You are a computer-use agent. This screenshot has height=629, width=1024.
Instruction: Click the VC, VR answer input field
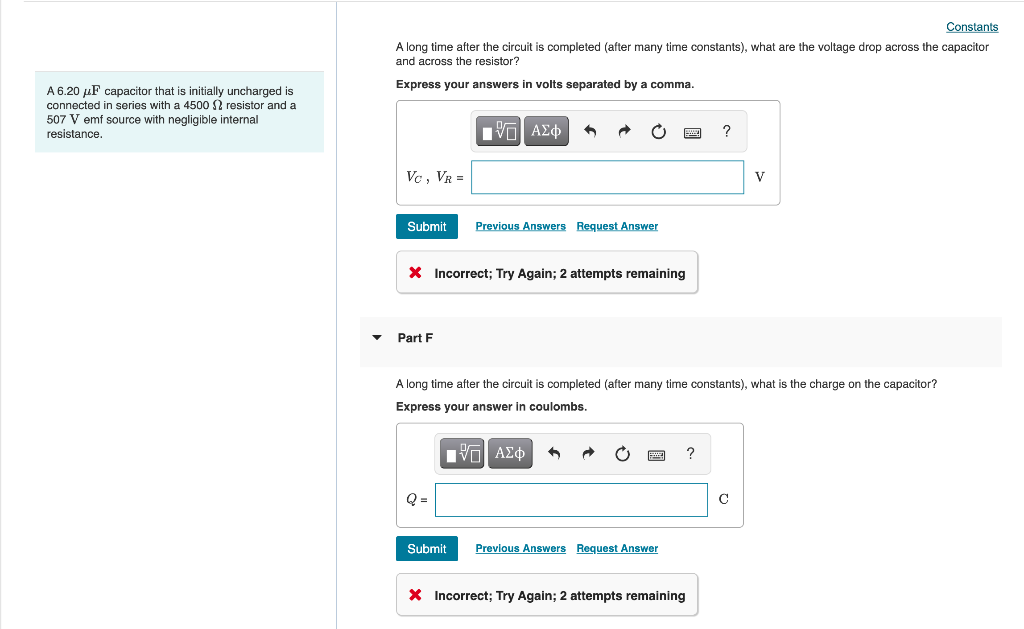[x=607, y=177]
